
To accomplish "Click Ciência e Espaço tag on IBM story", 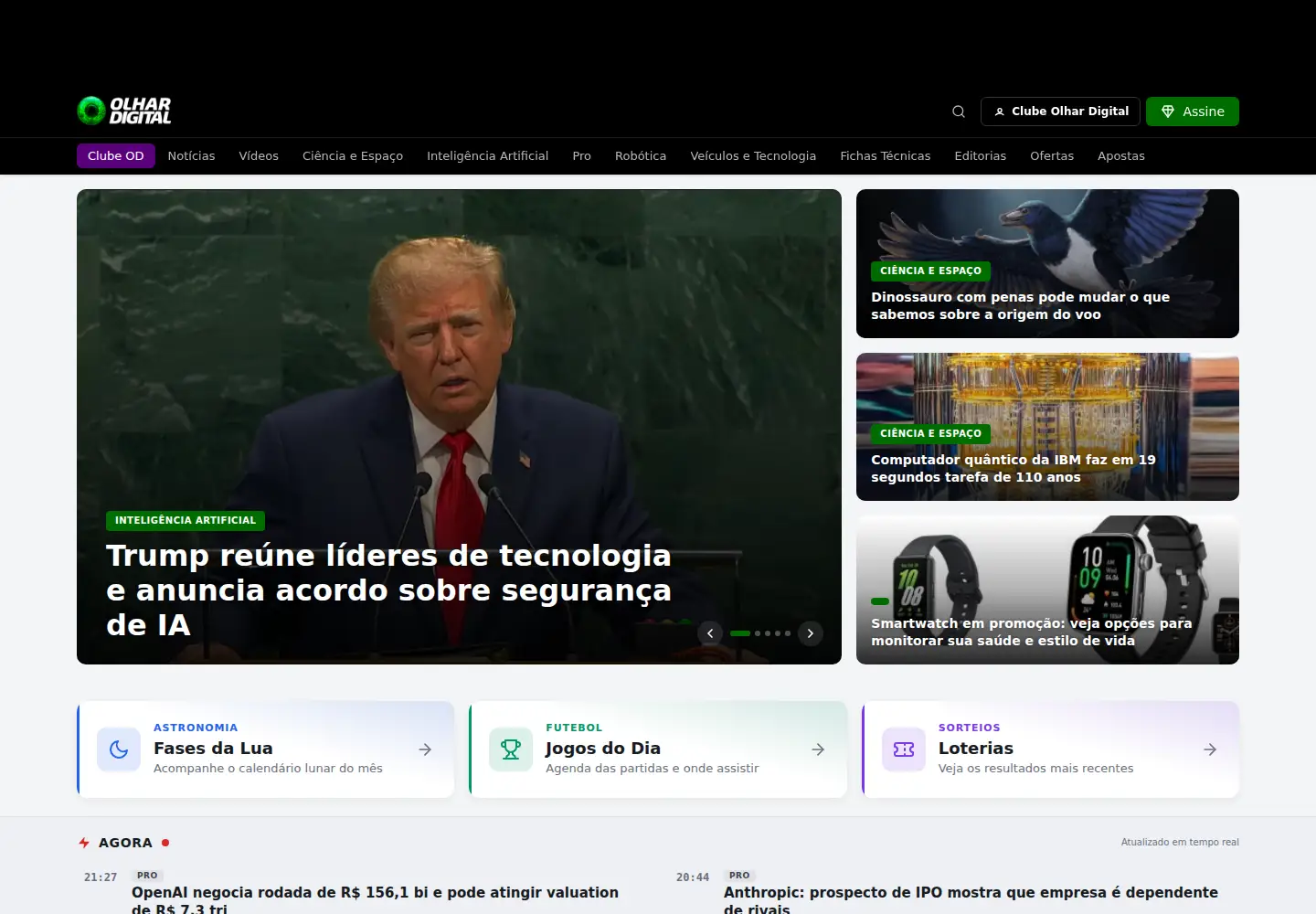I will tap(930, 434).
